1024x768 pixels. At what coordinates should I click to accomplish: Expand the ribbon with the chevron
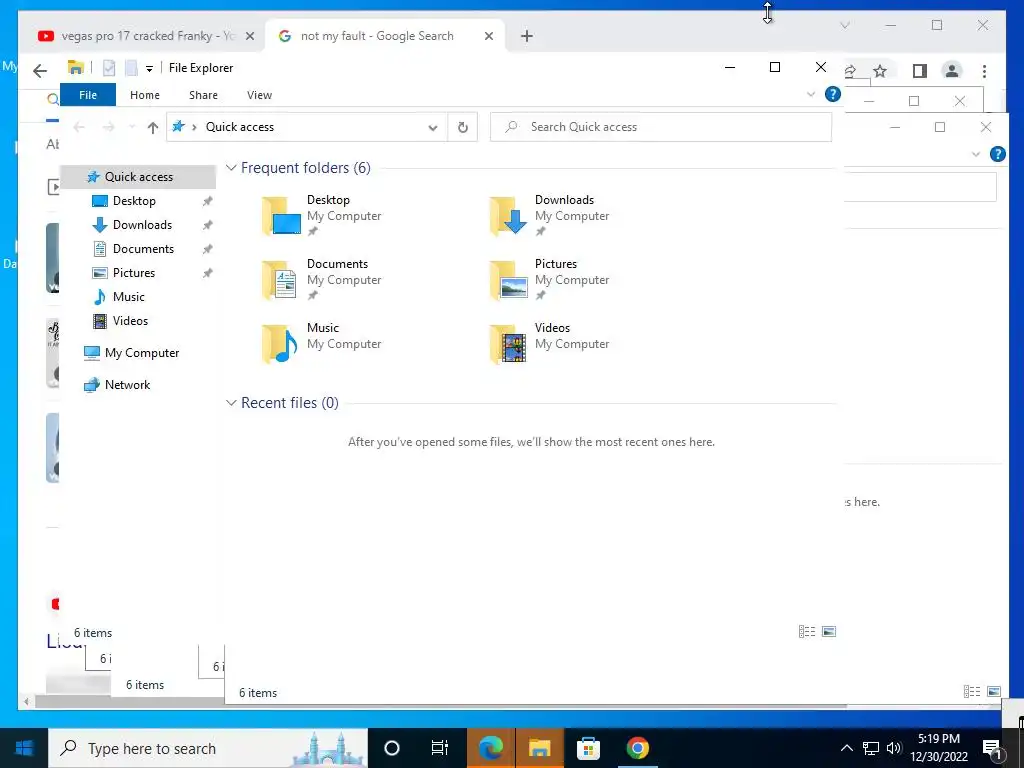pos(811,94)
